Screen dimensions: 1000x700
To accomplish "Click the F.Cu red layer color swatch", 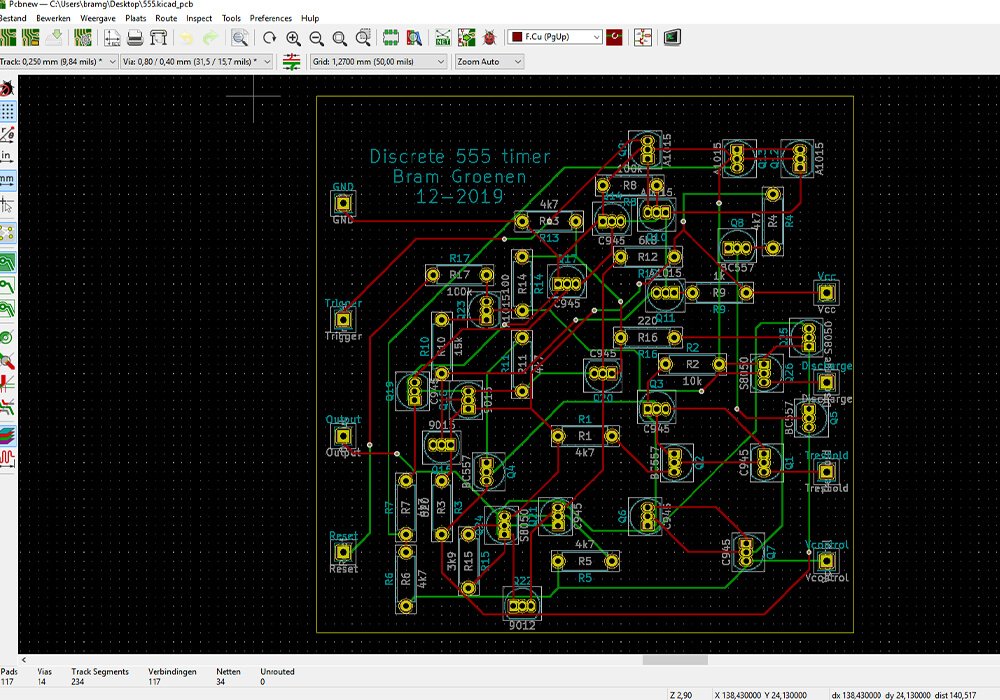I will click(517, 37).
